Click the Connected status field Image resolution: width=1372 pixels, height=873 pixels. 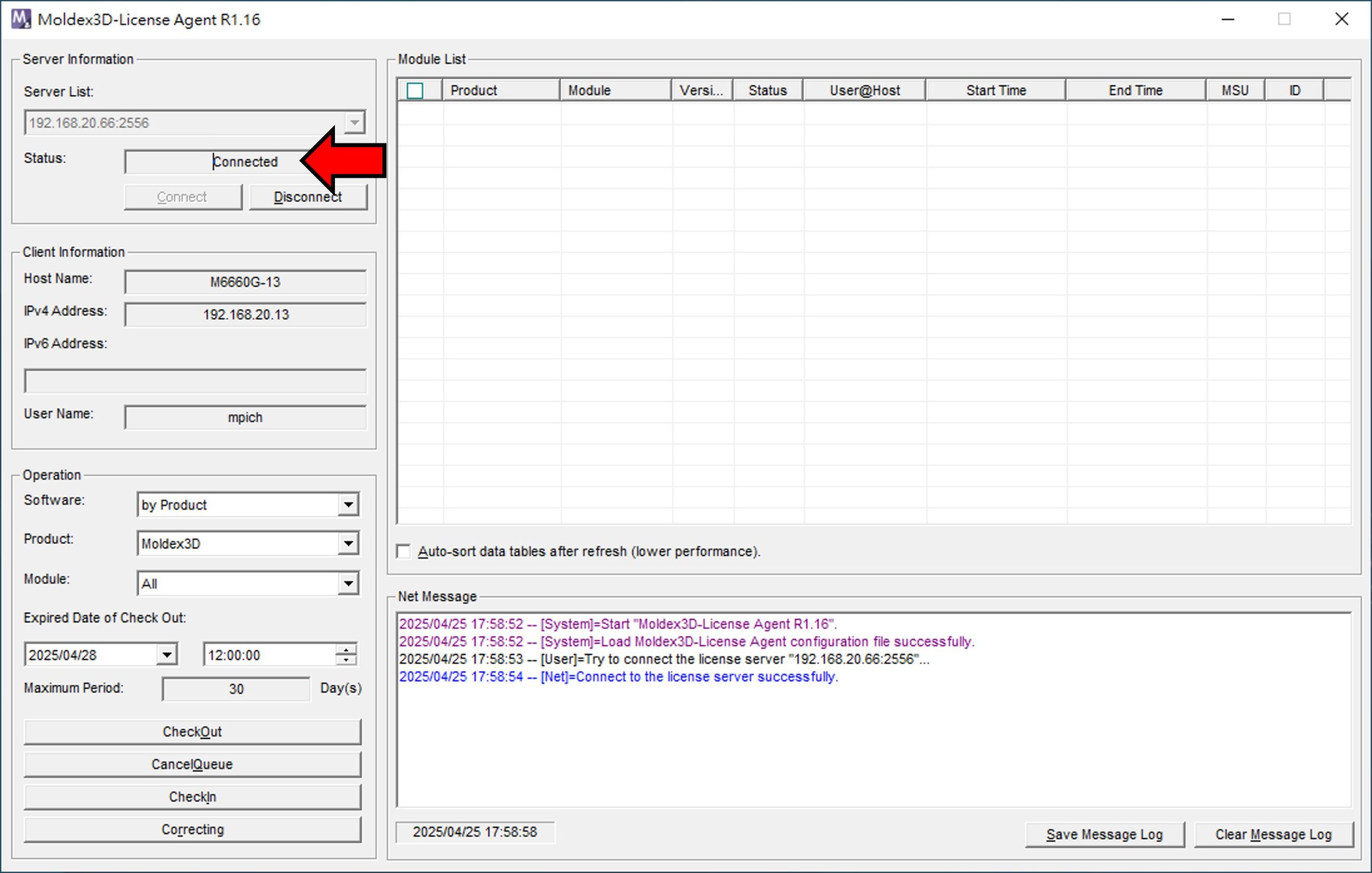click(x=245, y=162)
